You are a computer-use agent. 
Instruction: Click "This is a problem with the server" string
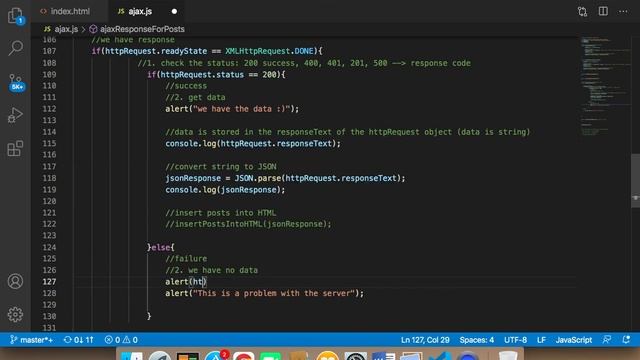(273, 293)
